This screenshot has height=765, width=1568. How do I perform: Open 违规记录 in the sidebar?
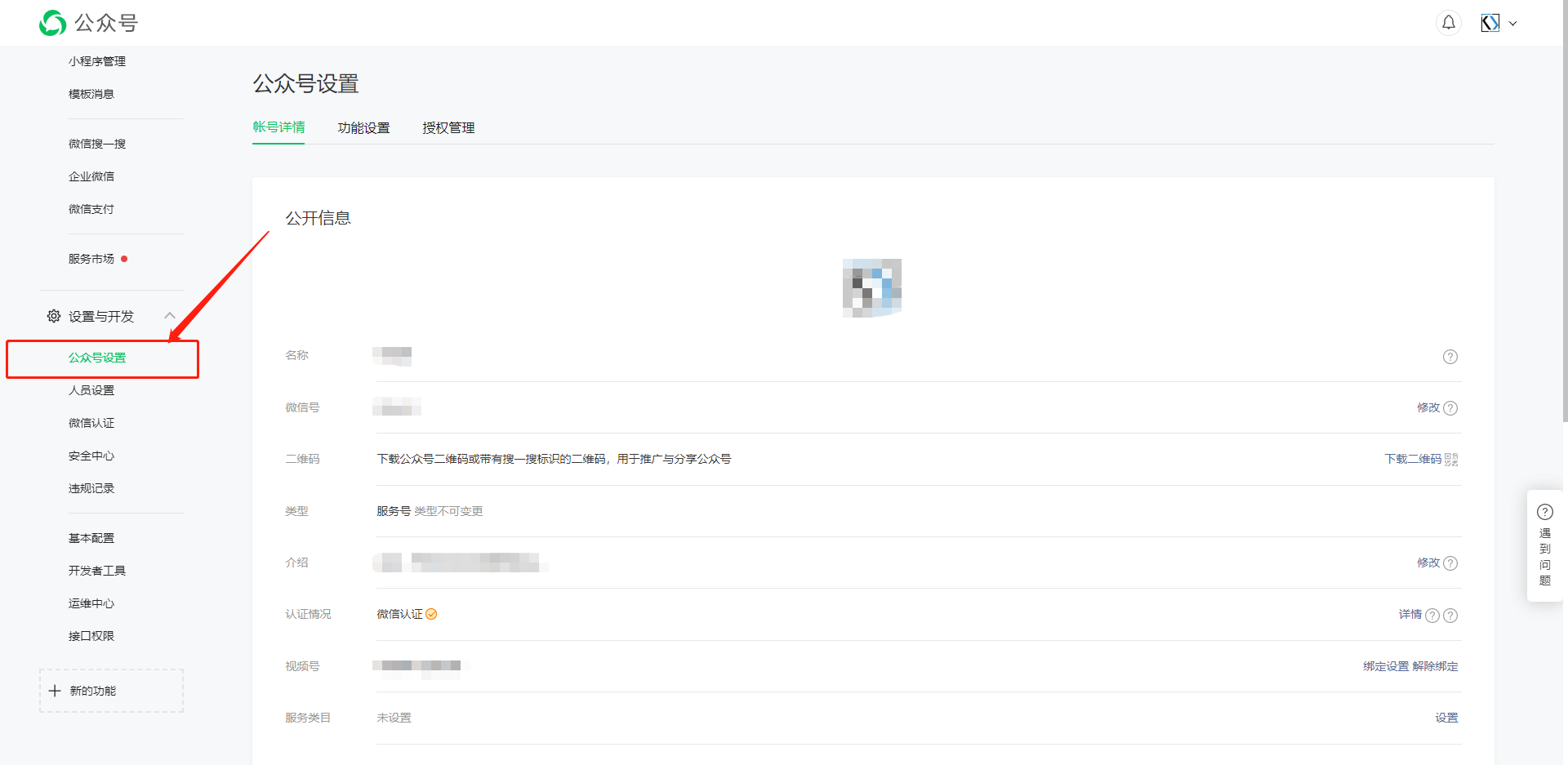pos(91,488)
